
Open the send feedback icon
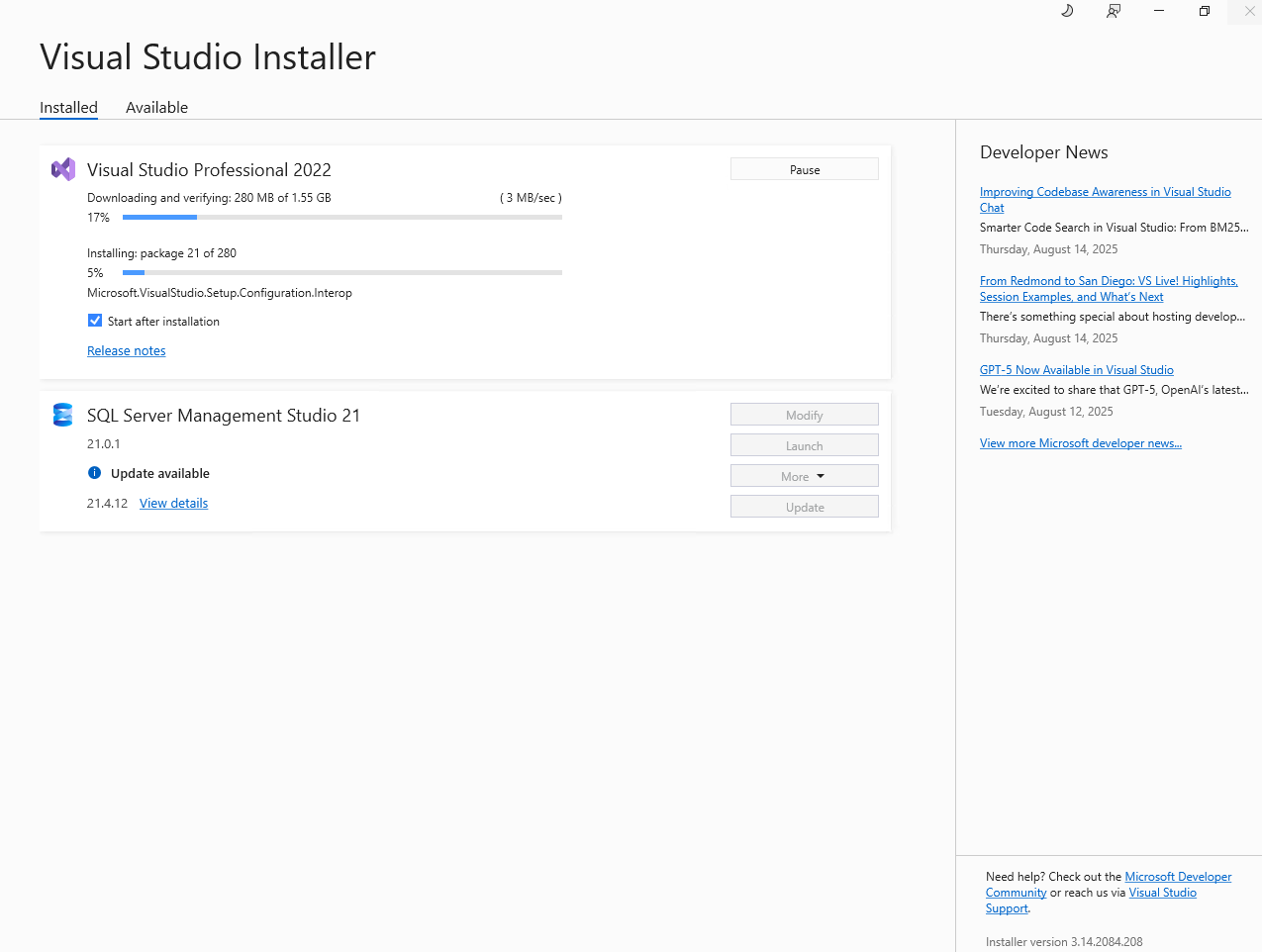1114,11
